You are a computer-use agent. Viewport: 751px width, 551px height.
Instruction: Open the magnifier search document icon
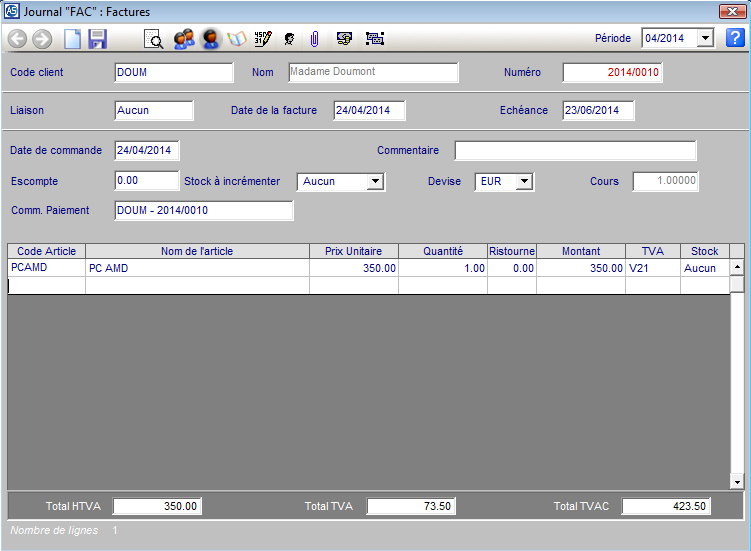point(154,39)
